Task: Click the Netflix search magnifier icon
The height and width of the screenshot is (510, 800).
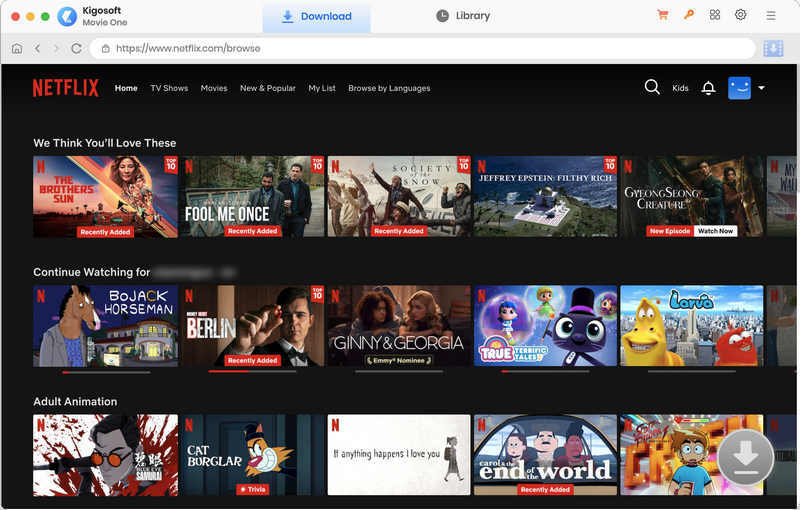Action: pyautogui.click(x=652, y=87)
